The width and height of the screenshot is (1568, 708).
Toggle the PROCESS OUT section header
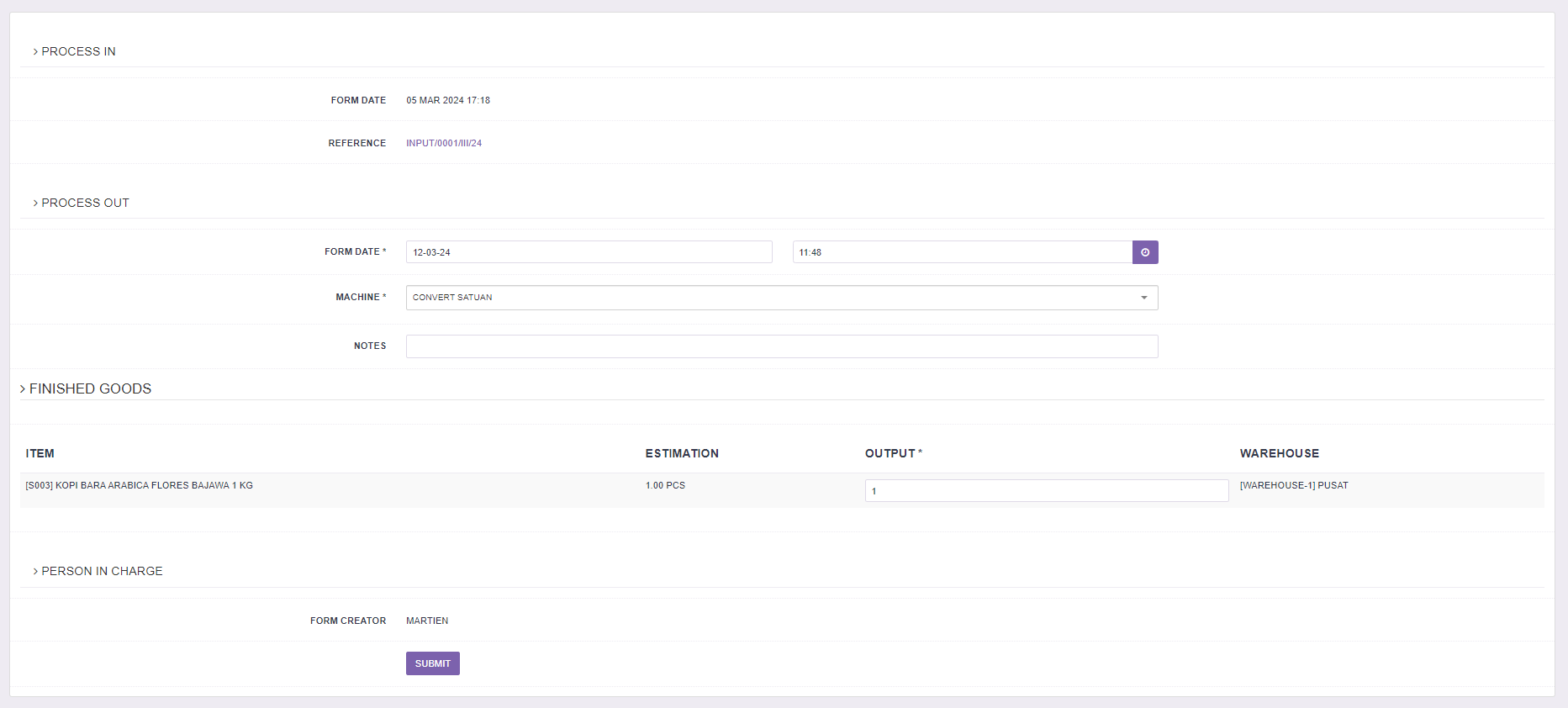tap(81, 203)
